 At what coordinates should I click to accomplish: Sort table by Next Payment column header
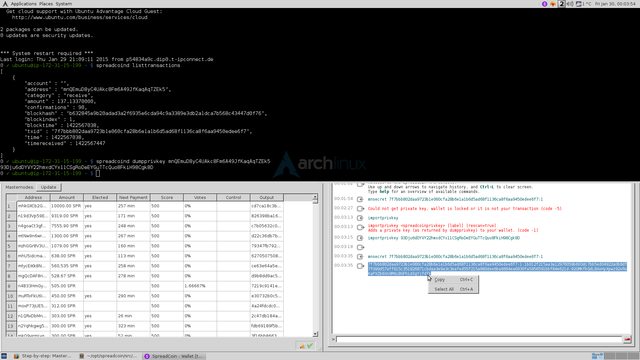tap(133, 197)
